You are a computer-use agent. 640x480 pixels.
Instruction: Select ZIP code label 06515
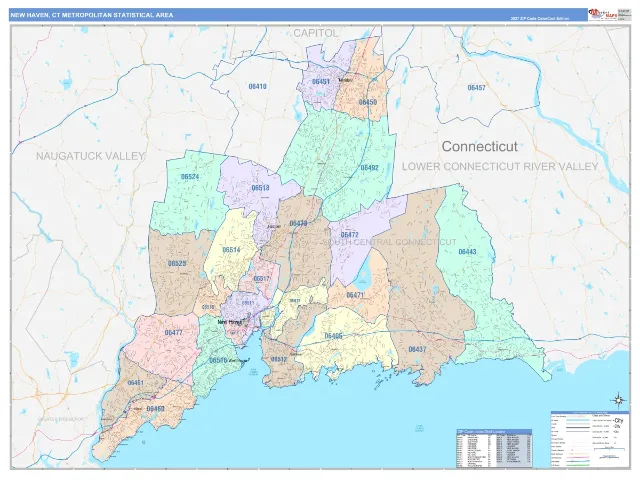tap(208, 307)
